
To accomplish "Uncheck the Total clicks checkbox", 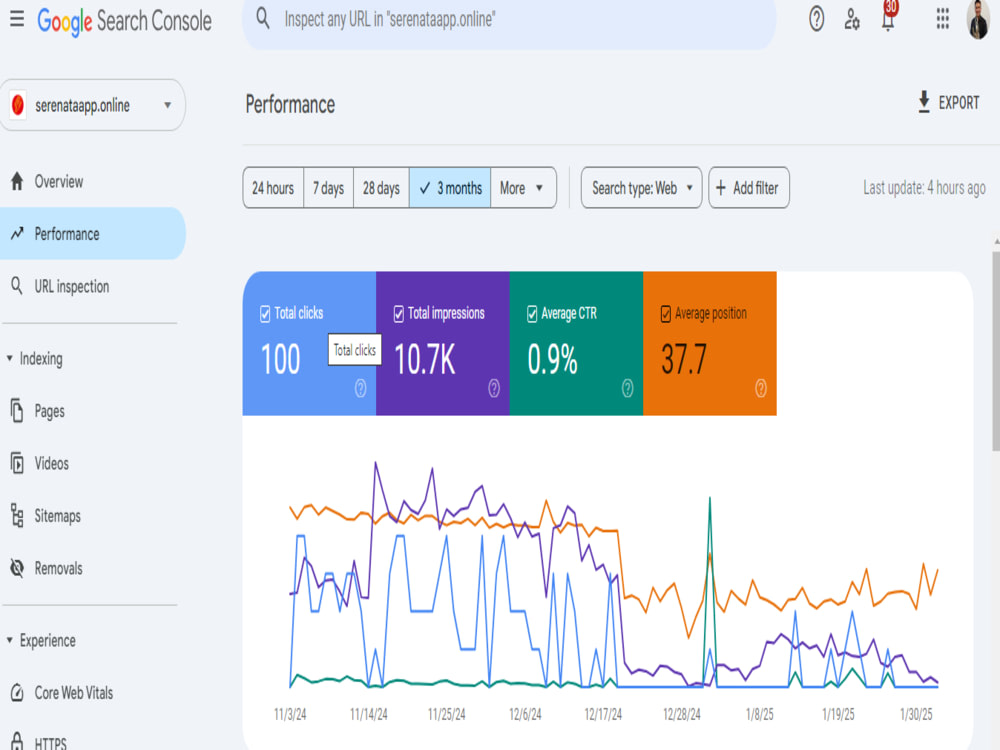I will coord(265,314).
